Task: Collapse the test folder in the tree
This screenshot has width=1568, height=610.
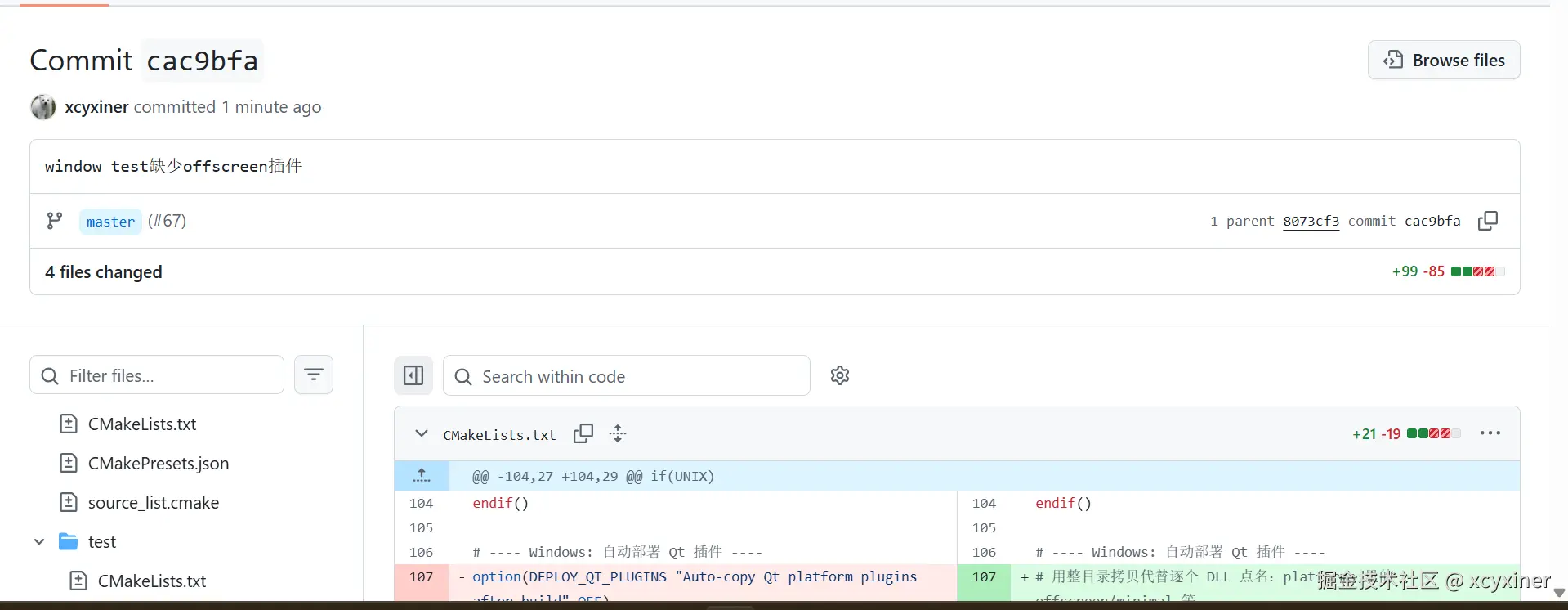Action: point(39,542)
